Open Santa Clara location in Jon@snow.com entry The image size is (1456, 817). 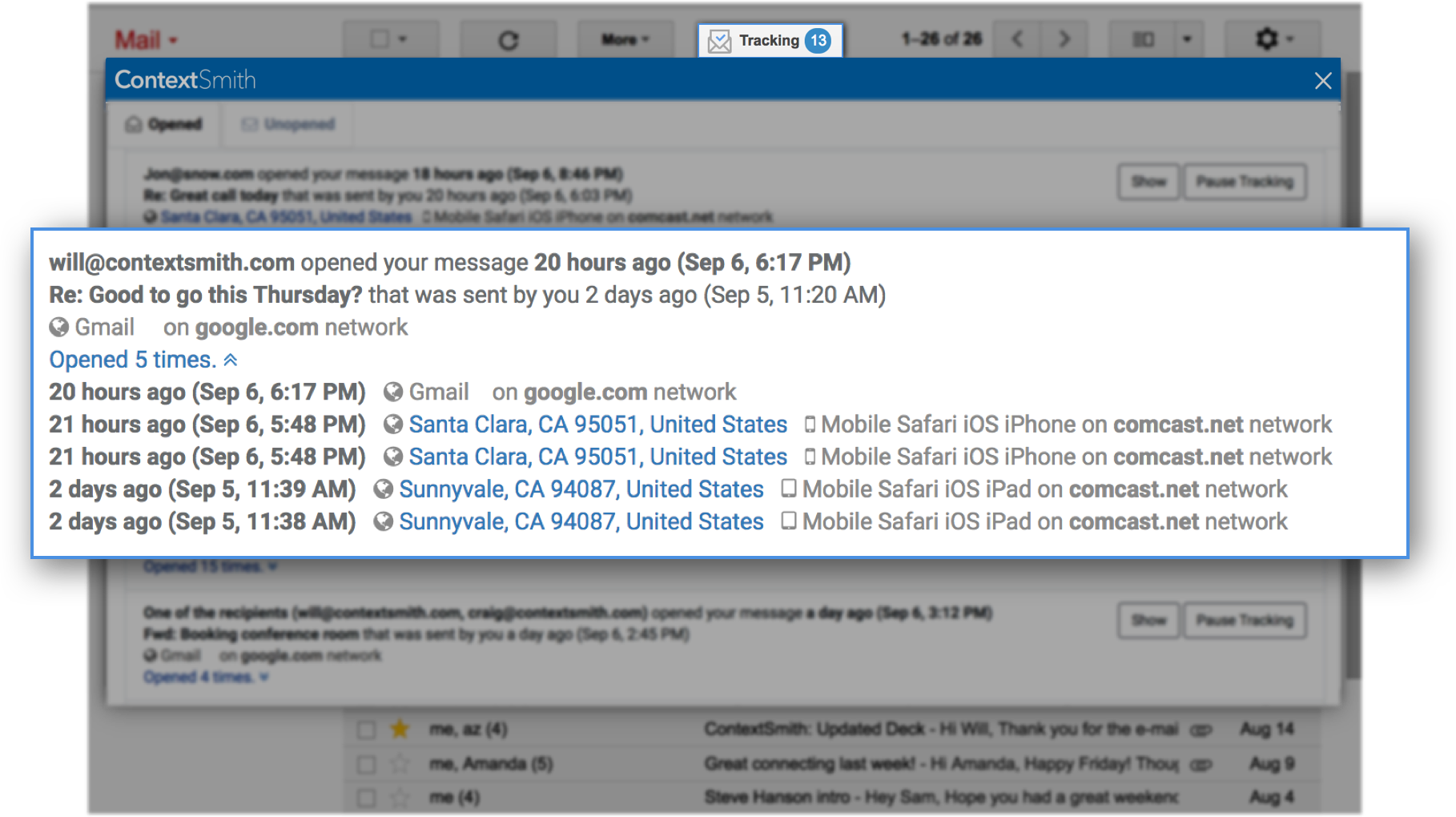(286, 217)
